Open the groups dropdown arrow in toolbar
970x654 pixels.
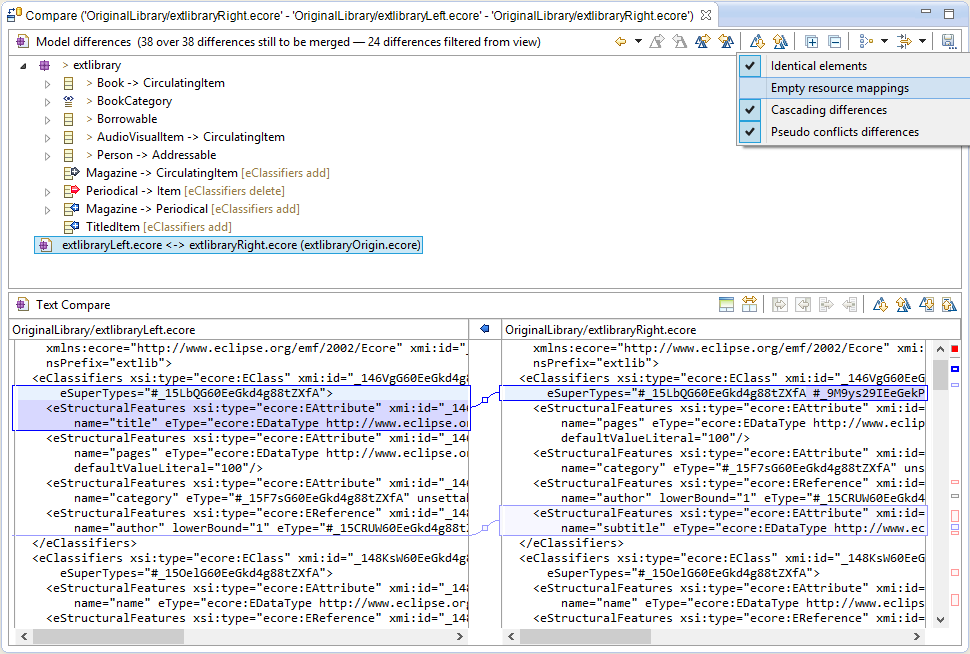pos(885,42)
